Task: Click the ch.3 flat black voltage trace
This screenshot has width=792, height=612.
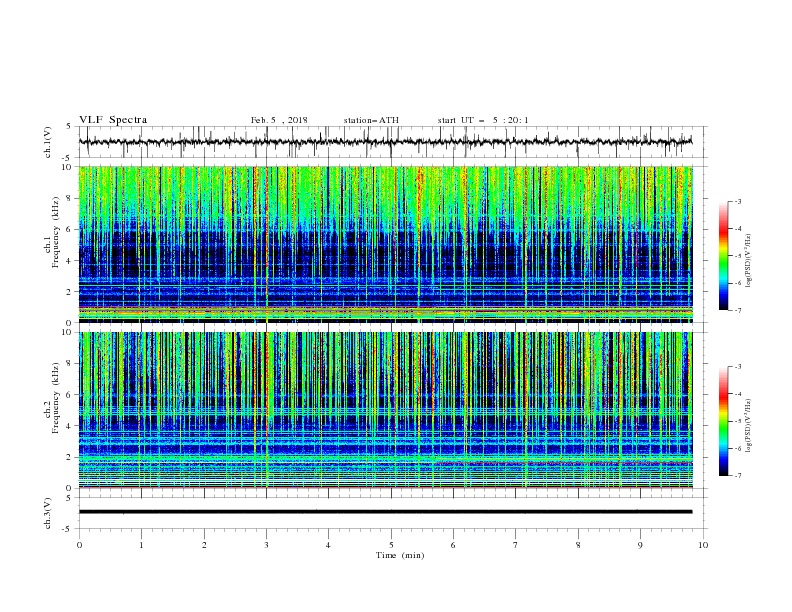Action: [385, 512]
